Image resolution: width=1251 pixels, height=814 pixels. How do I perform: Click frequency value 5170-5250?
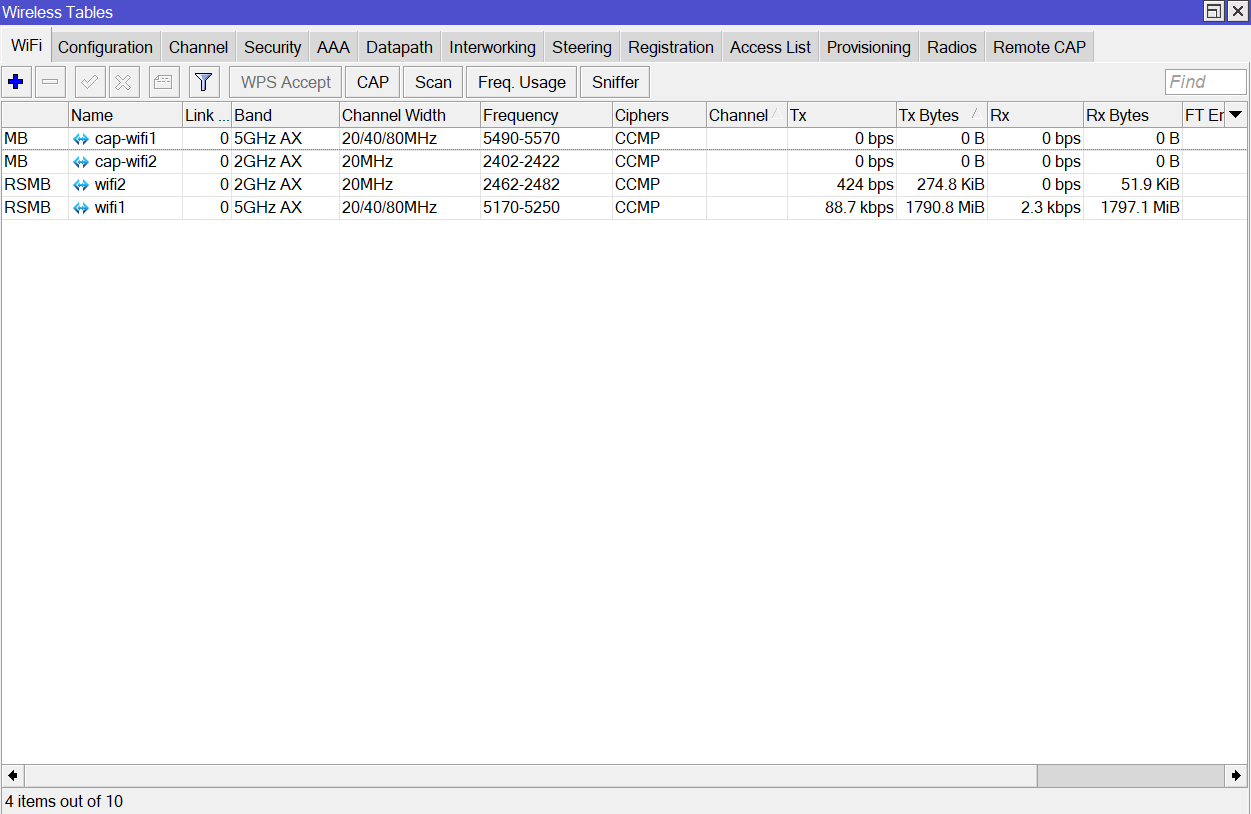click(521, 207)
